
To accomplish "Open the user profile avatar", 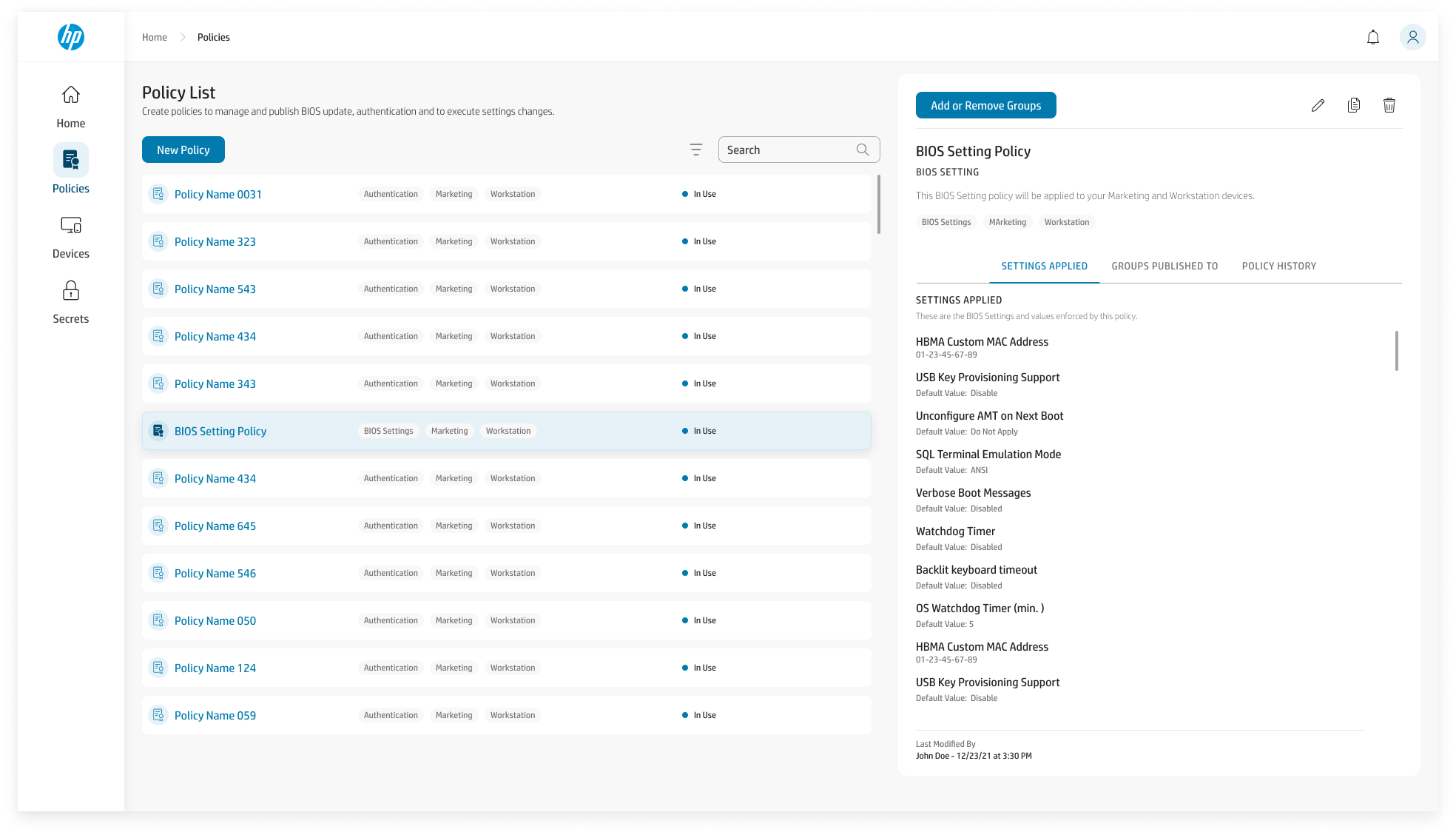I will pyautogui.click(x=1413, y=36).
